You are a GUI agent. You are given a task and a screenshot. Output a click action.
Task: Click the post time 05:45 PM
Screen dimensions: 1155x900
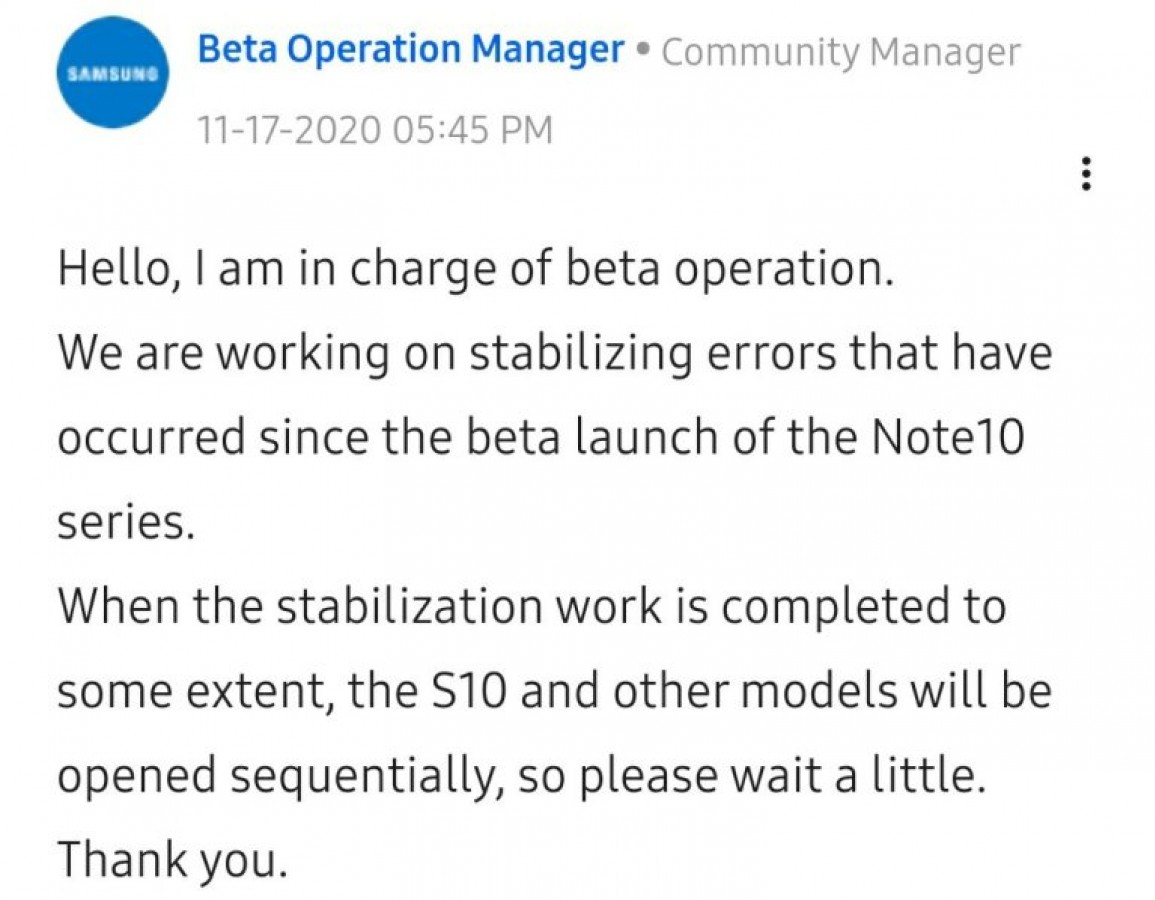tap(474, 130)
